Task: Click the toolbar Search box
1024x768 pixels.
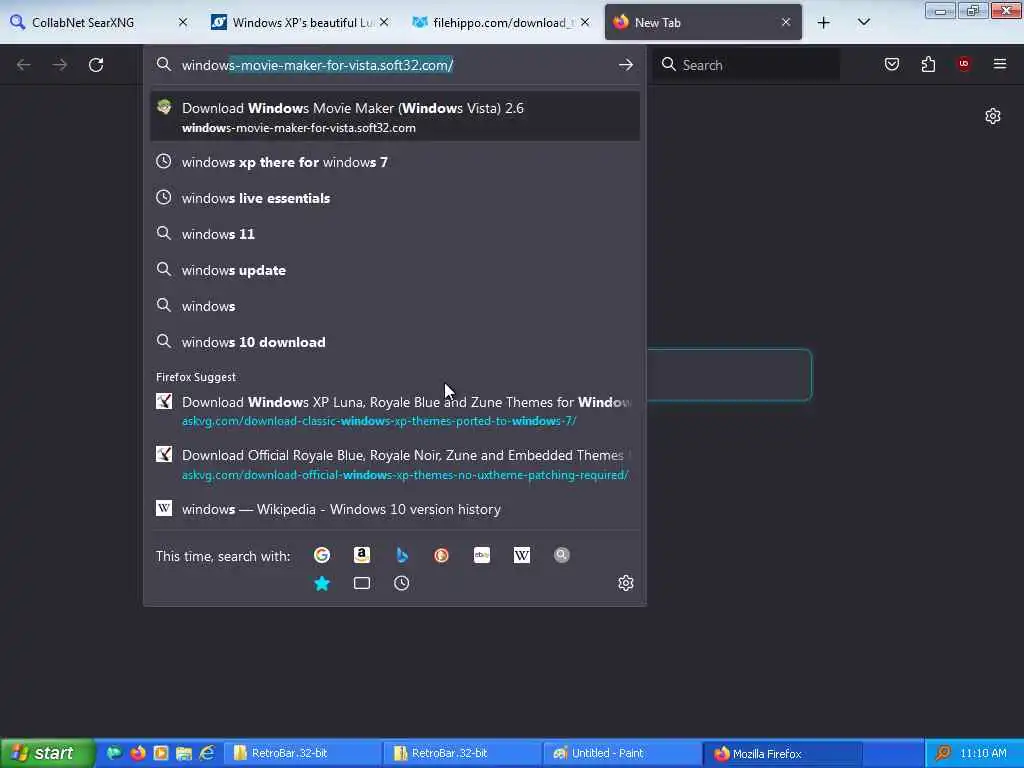Action: pyautogui.click(x=746, y=65)
